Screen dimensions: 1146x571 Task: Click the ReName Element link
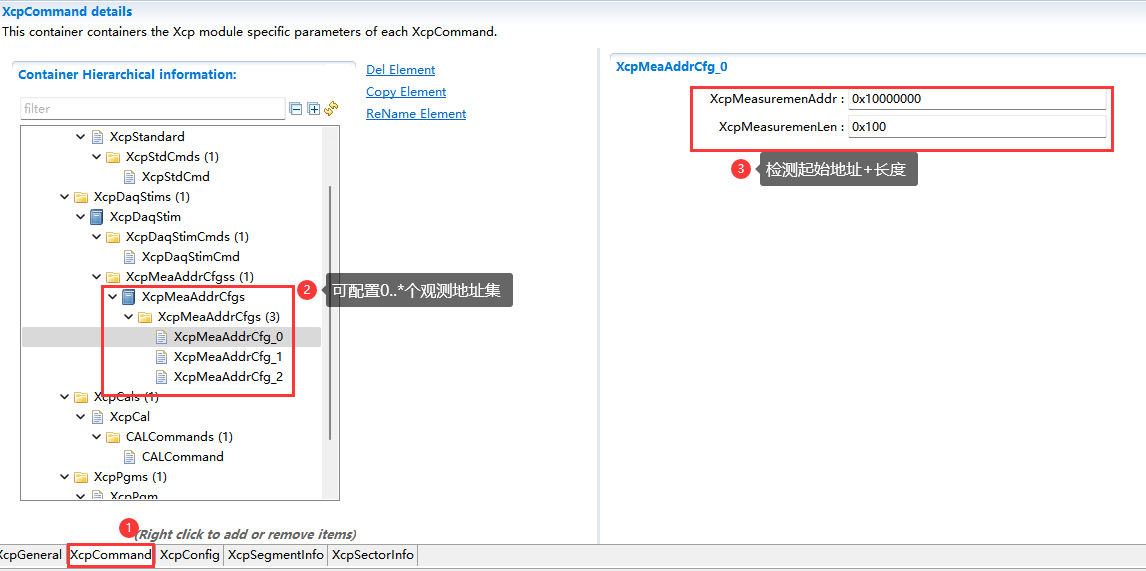(416, 114)
